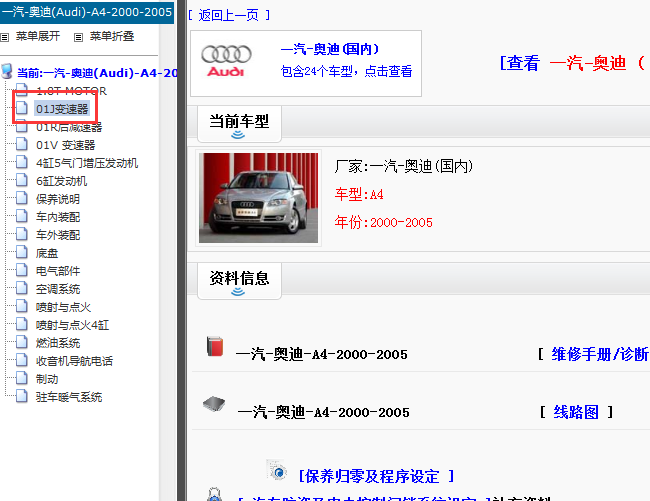The height and width of the screenshot is (501, 650).
Task: Go back via 返回上一页 link
Action: [228, 15]
